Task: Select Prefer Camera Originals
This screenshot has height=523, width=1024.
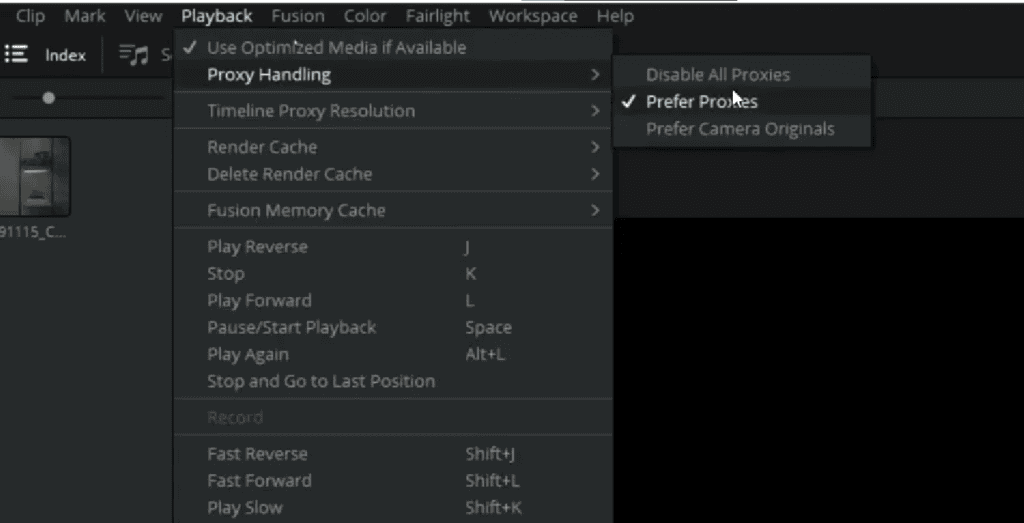Action: [742, 129]
